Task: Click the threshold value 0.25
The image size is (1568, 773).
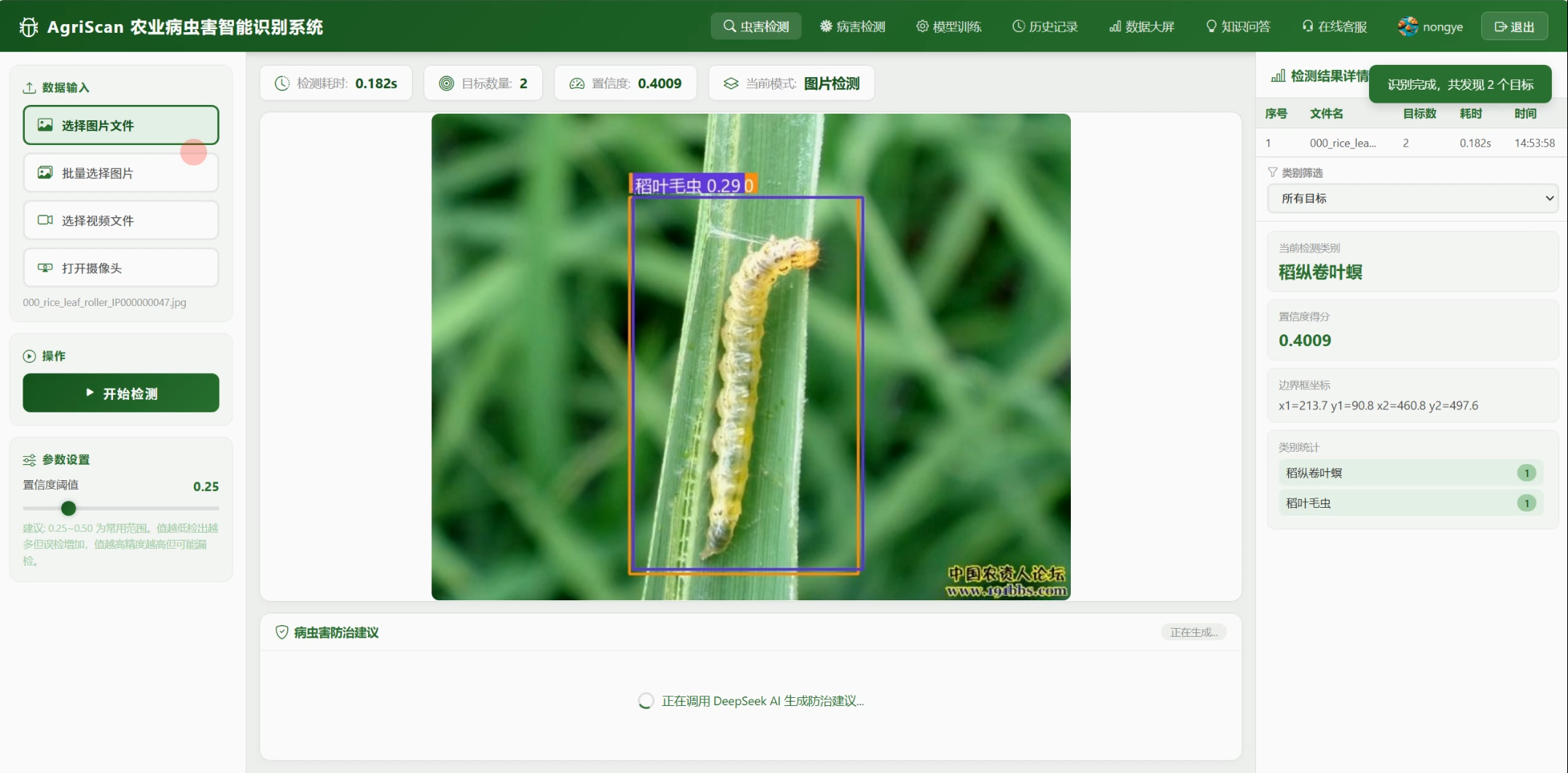Action: coord(206,487)
